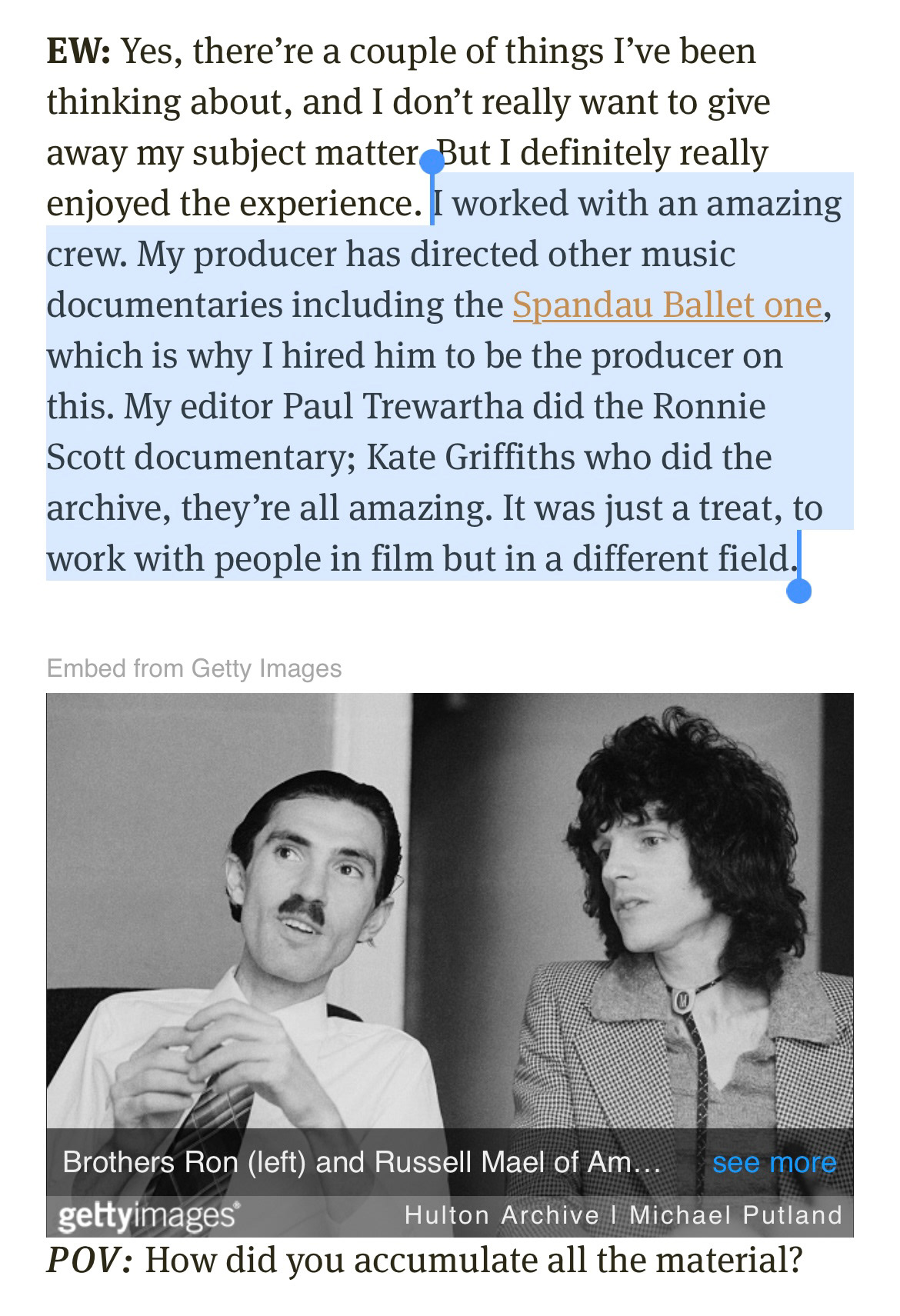This screenshot has height=1316, width=900.
Task: Tap the words Ronnie Scott documentary
Action: pos(406,431)
